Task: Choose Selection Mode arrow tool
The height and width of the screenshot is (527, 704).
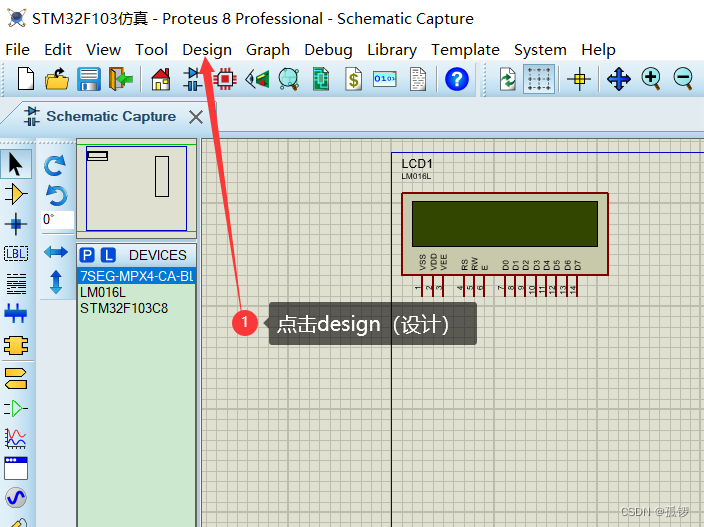Action: pos(16,164)
